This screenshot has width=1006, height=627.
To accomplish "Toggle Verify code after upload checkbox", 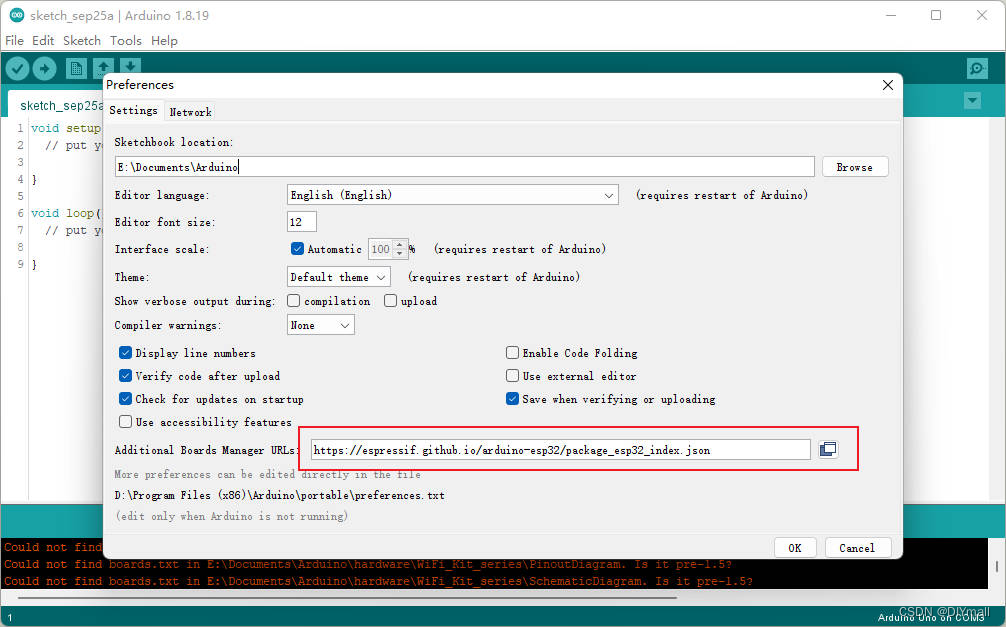I will [x=126, y=375].
